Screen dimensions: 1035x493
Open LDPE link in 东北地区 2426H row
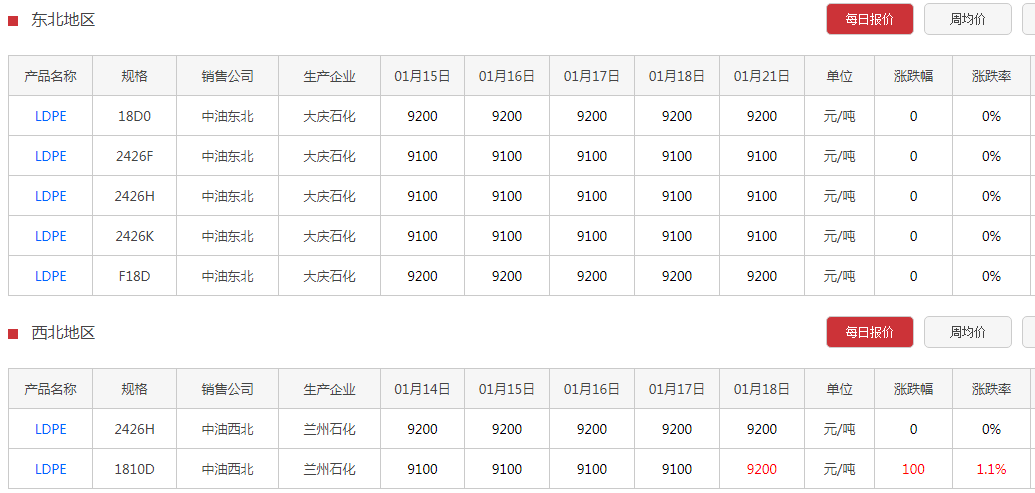[51, 196]
